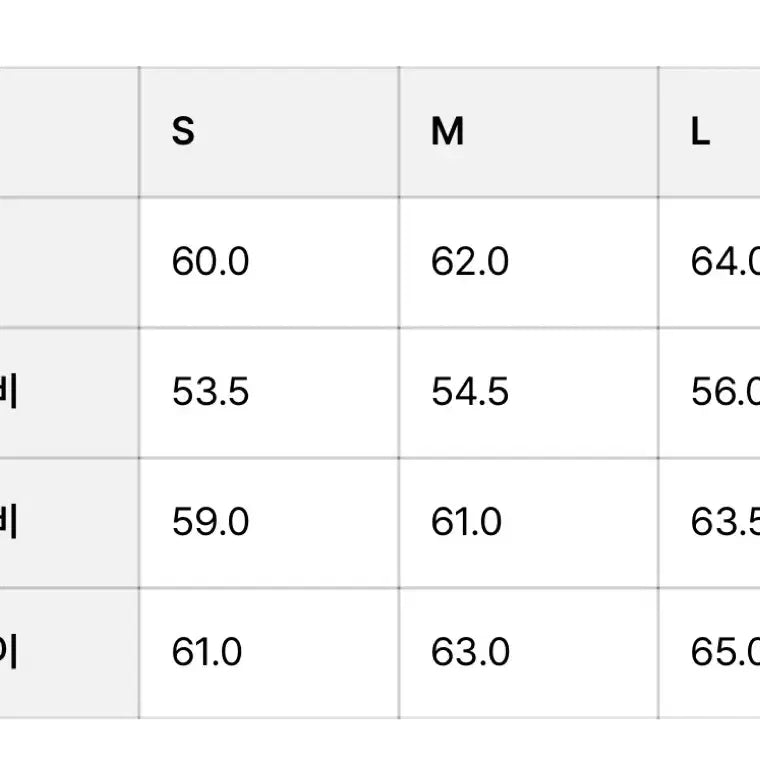Image resolution: width=760 pixels, height=760 pixels.
Task: Click the empty top-left header cell
Action: click(x=69, y=132)
